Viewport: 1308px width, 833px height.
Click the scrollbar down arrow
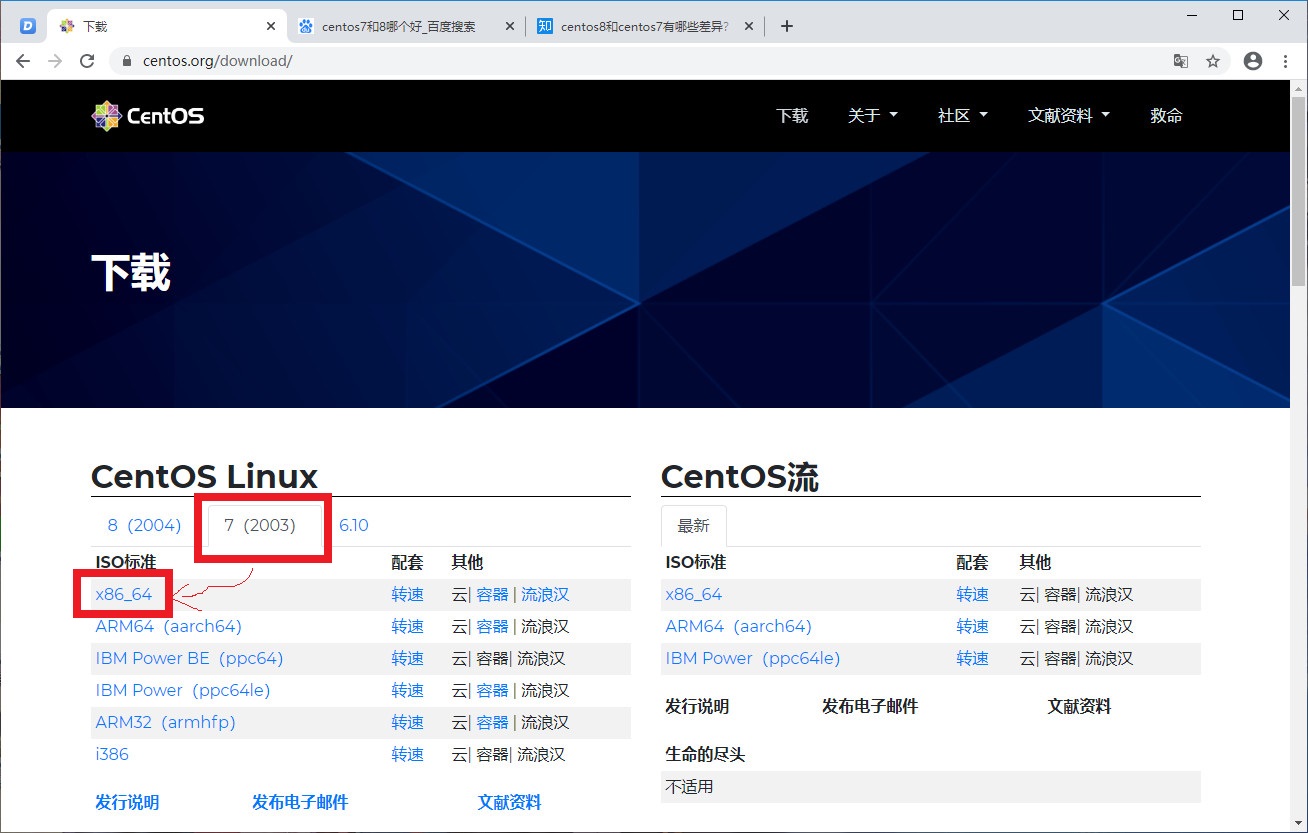pyautogui.click(x=1298, y=824)
